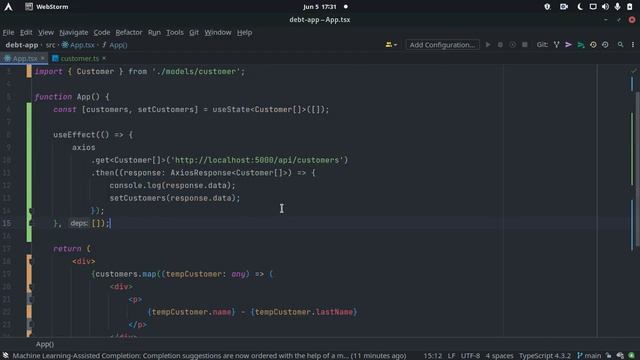Image resolution: width=640 pixels, height=360 pixels.
Task: Open TypeScript 4.3.2 service widget
Action: pyautogui.click(x=544, y=356)
